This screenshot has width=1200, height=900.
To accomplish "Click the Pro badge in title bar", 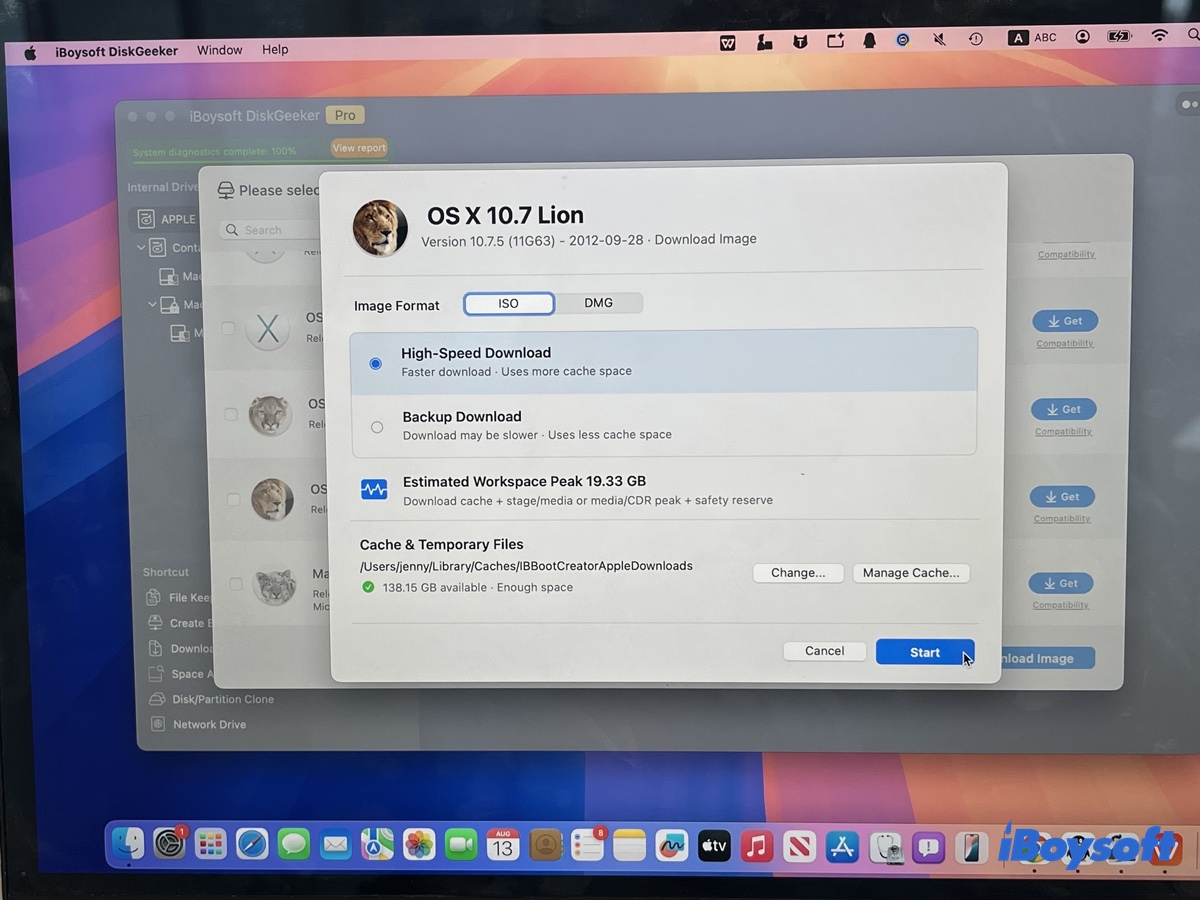I will 345,115.
